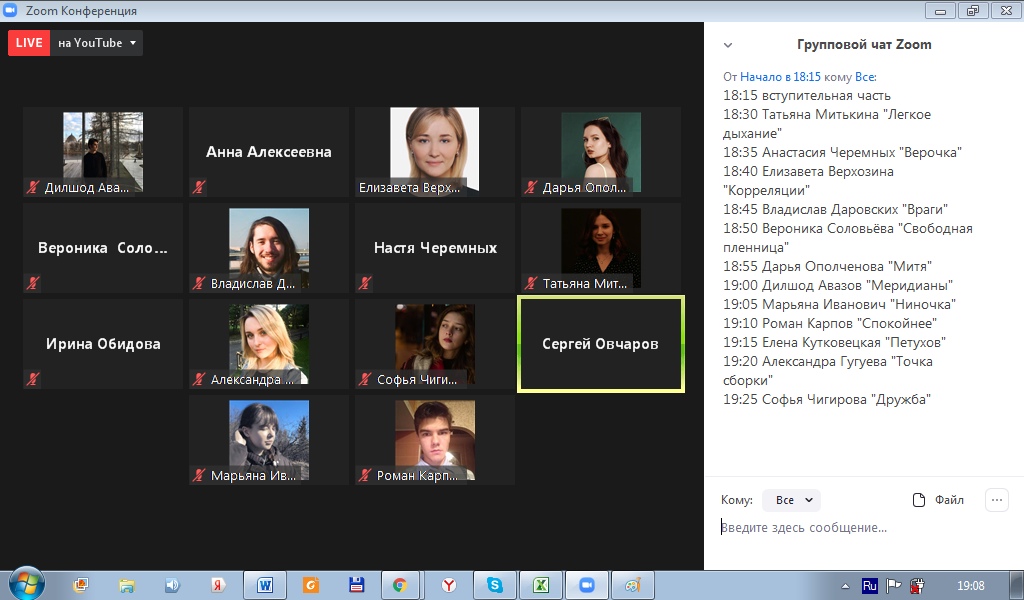1024x600 pixels.
Task: Click the 'Все:' recipient link in chat
Action: 866,77
